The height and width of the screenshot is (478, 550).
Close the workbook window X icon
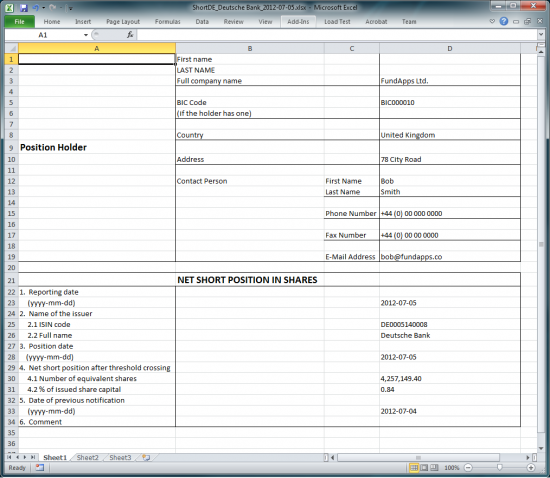coord(540,21)
